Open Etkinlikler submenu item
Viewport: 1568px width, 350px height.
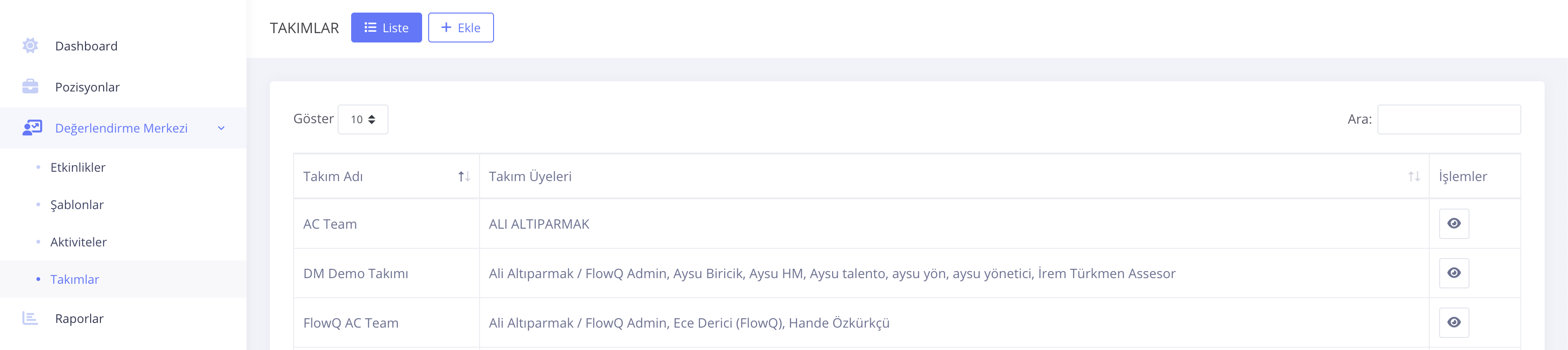point(78,168)
